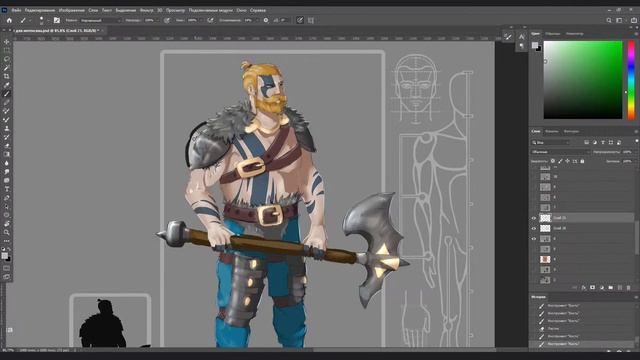Open tool preset picker arrow
The height and width of the screenshot is (360, 640).
point(29,20)
